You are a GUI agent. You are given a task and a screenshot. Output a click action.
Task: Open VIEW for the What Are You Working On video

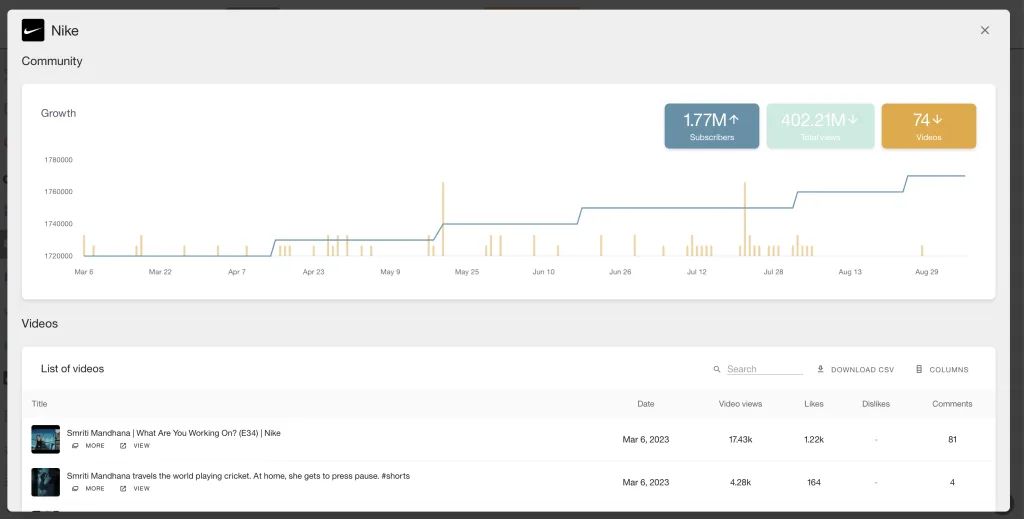(135, 446)
